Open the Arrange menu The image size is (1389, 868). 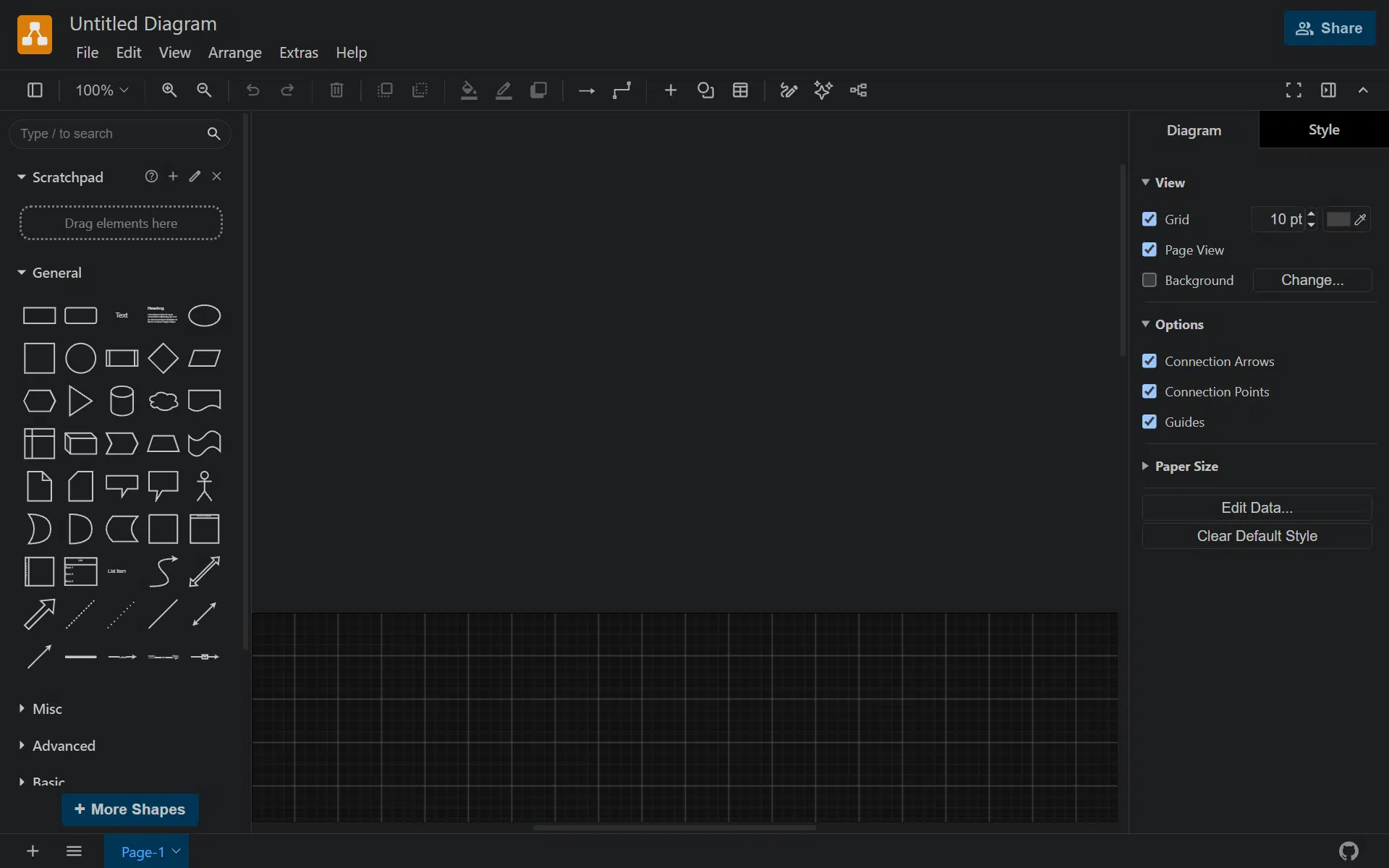point(235,53)
